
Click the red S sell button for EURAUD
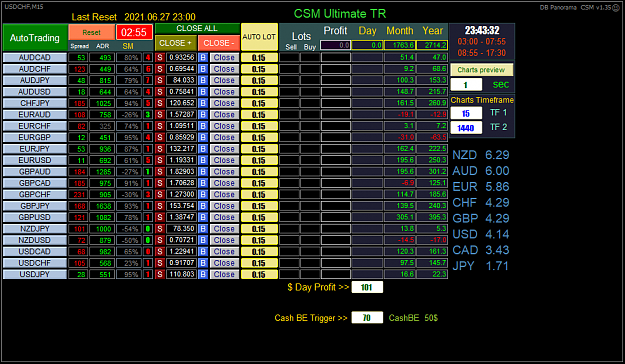click(160, 114)
